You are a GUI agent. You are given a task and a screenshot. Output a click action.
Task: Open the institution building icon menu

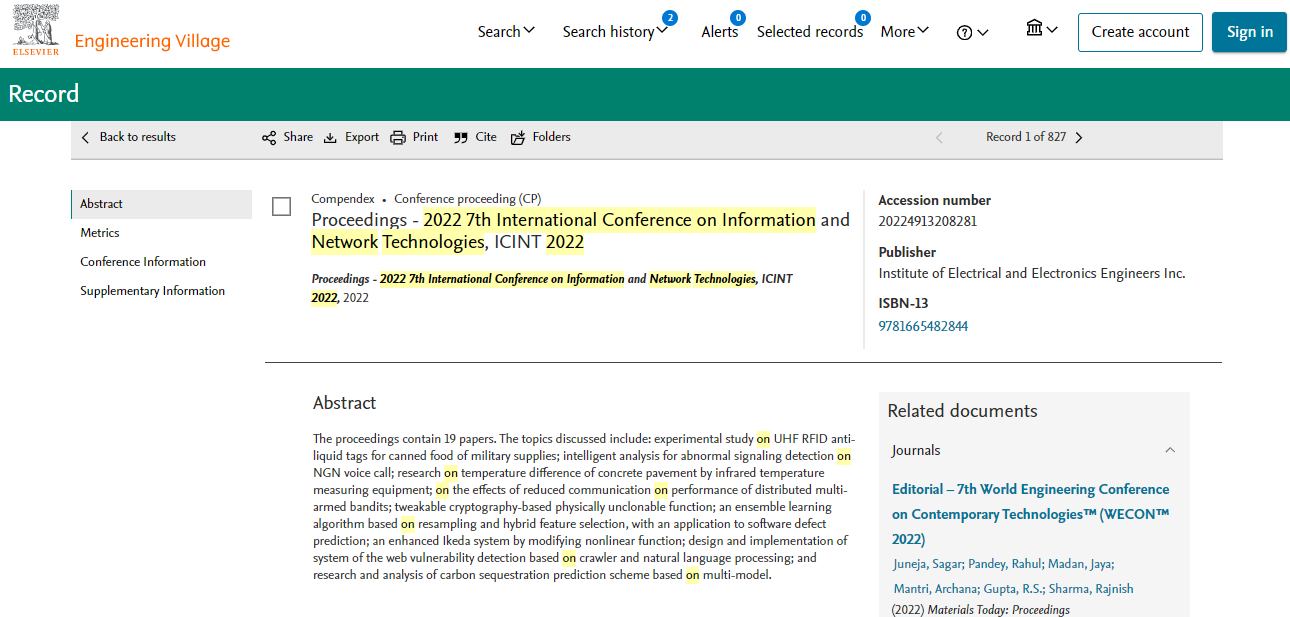[1041, 29]
